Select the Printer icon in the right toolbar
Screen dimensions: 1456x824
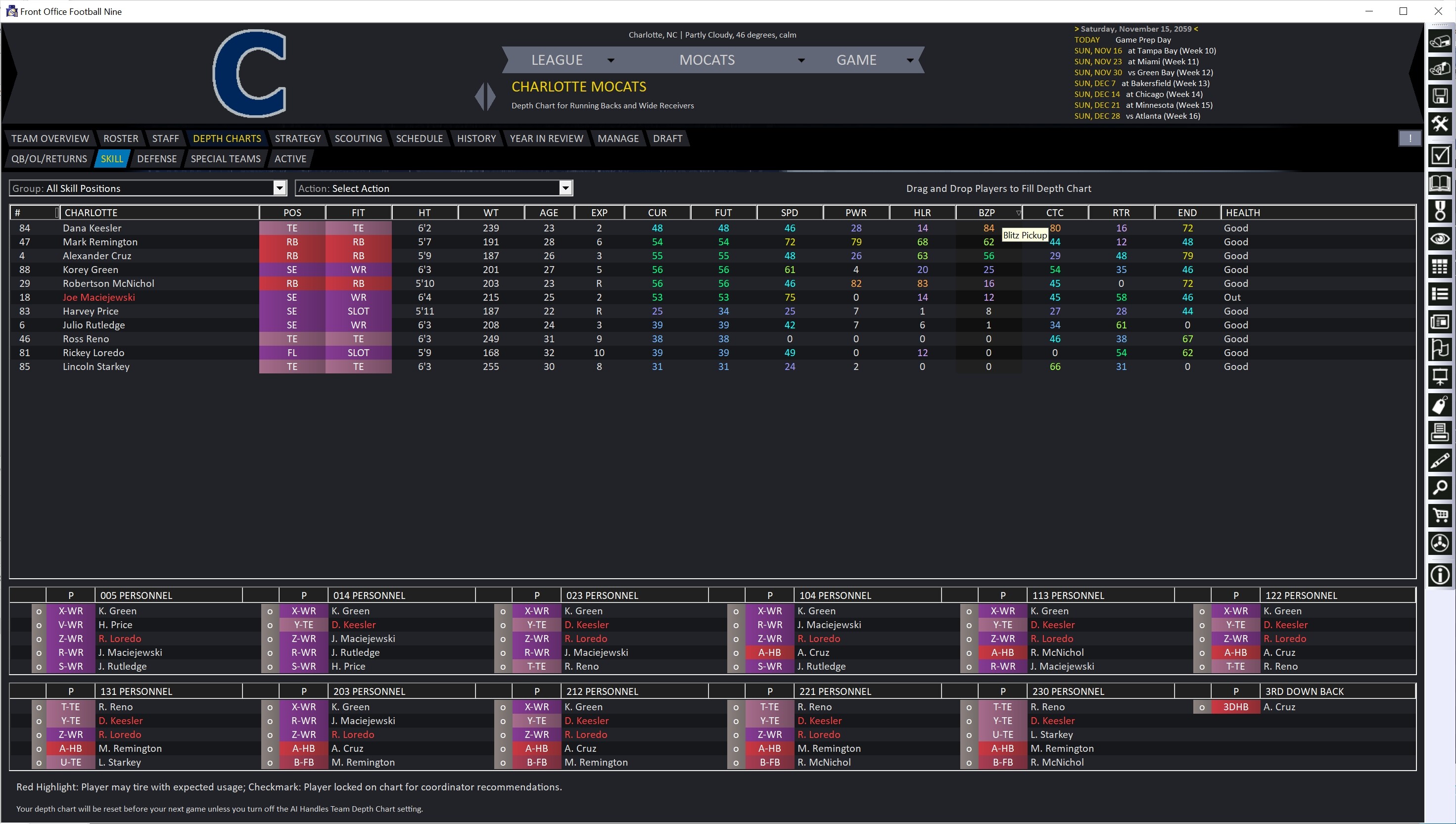(1441, 432)
